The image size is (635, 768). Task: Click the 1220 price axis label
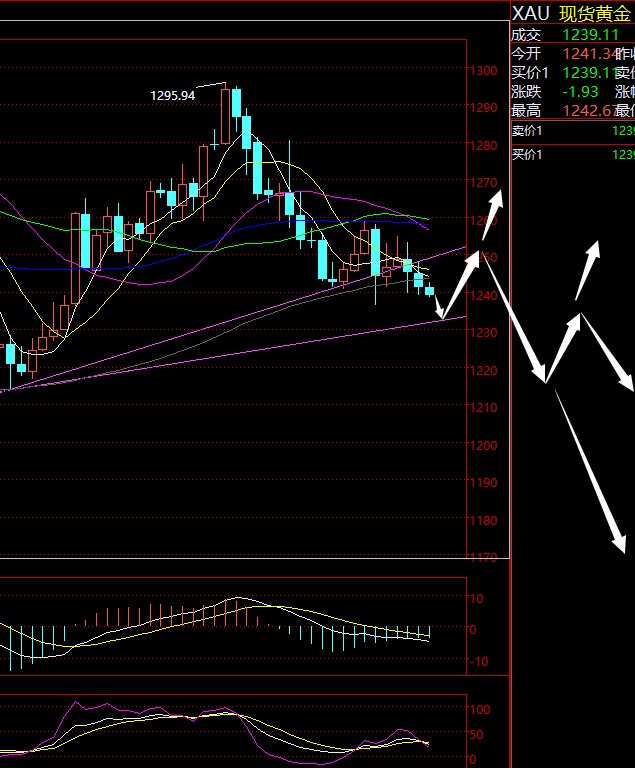(x=484, y=370)
